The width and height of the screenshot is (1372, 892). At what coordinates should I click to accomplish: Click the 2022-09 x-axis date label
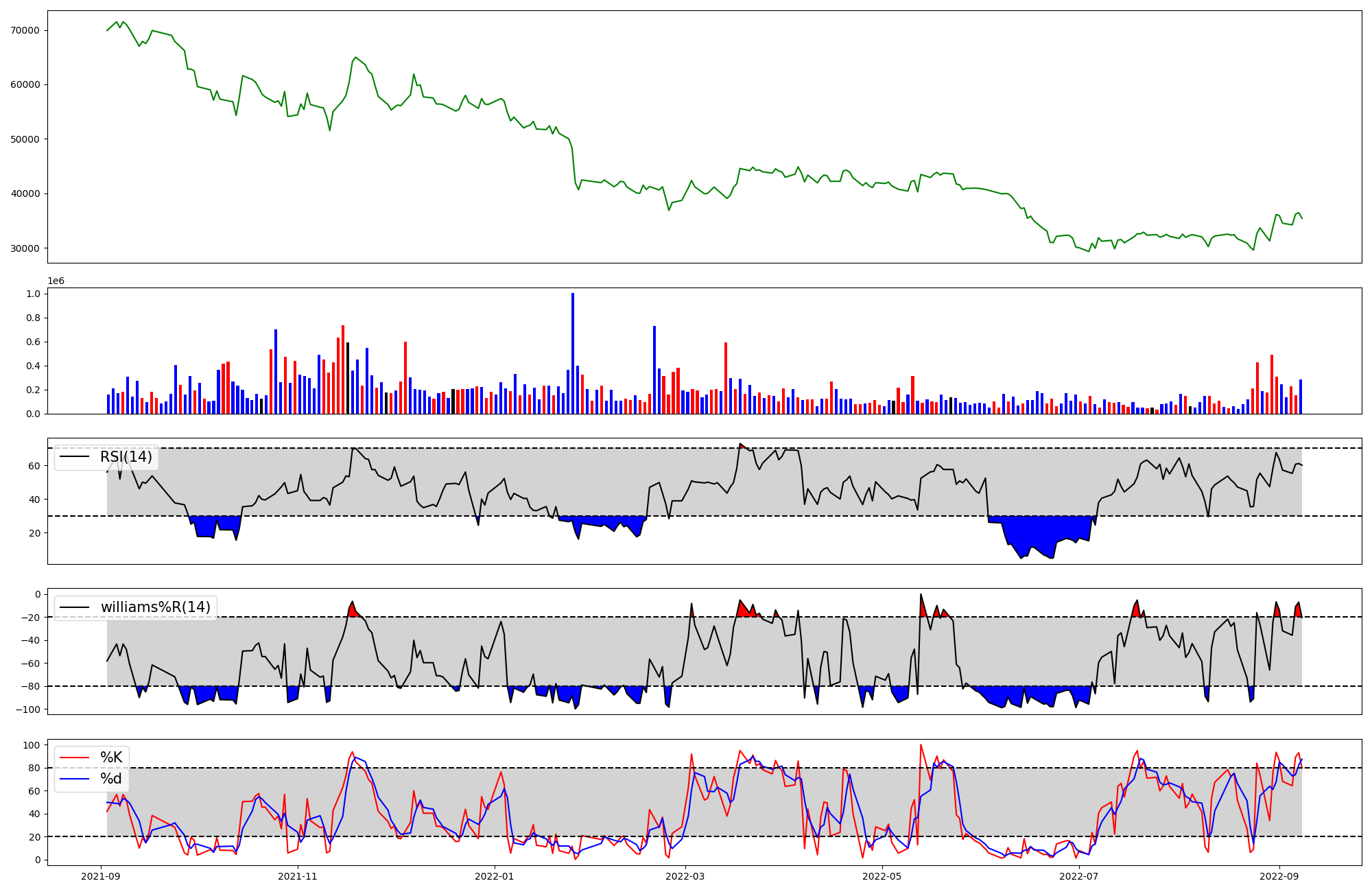pos(1279,876)
